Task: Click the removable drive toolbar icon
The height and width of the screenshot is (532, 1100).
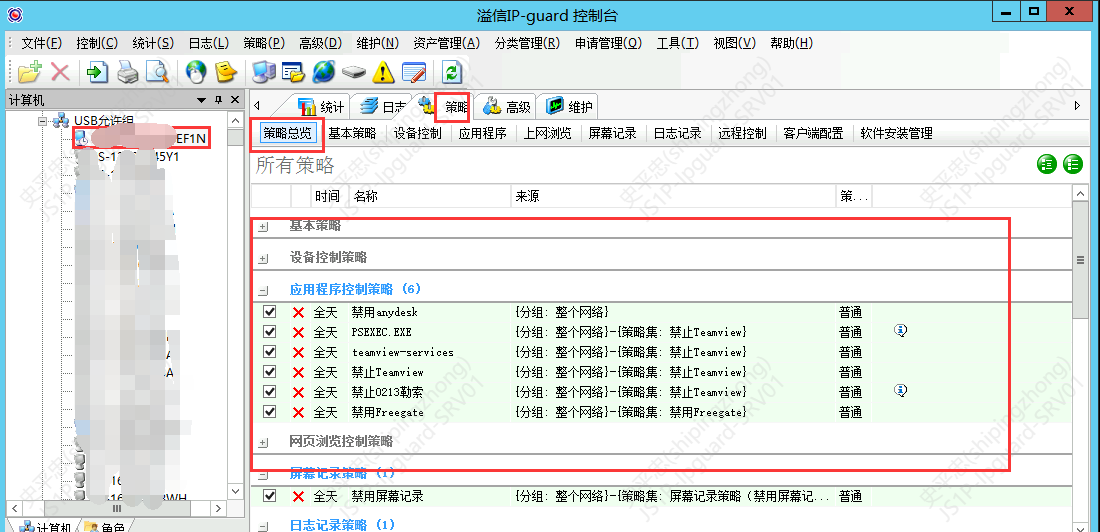Action: [x=354, y=72]
